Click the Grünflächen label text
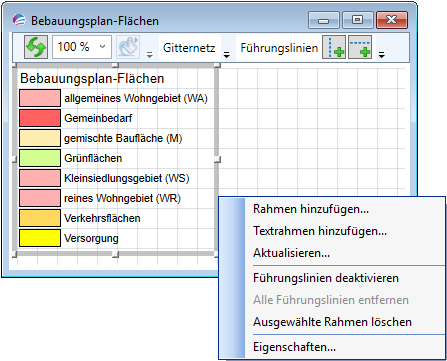447x361 pixels. click(93, 158)
